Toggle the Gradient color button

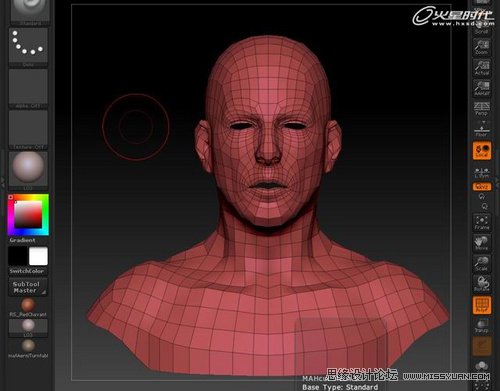22,240
